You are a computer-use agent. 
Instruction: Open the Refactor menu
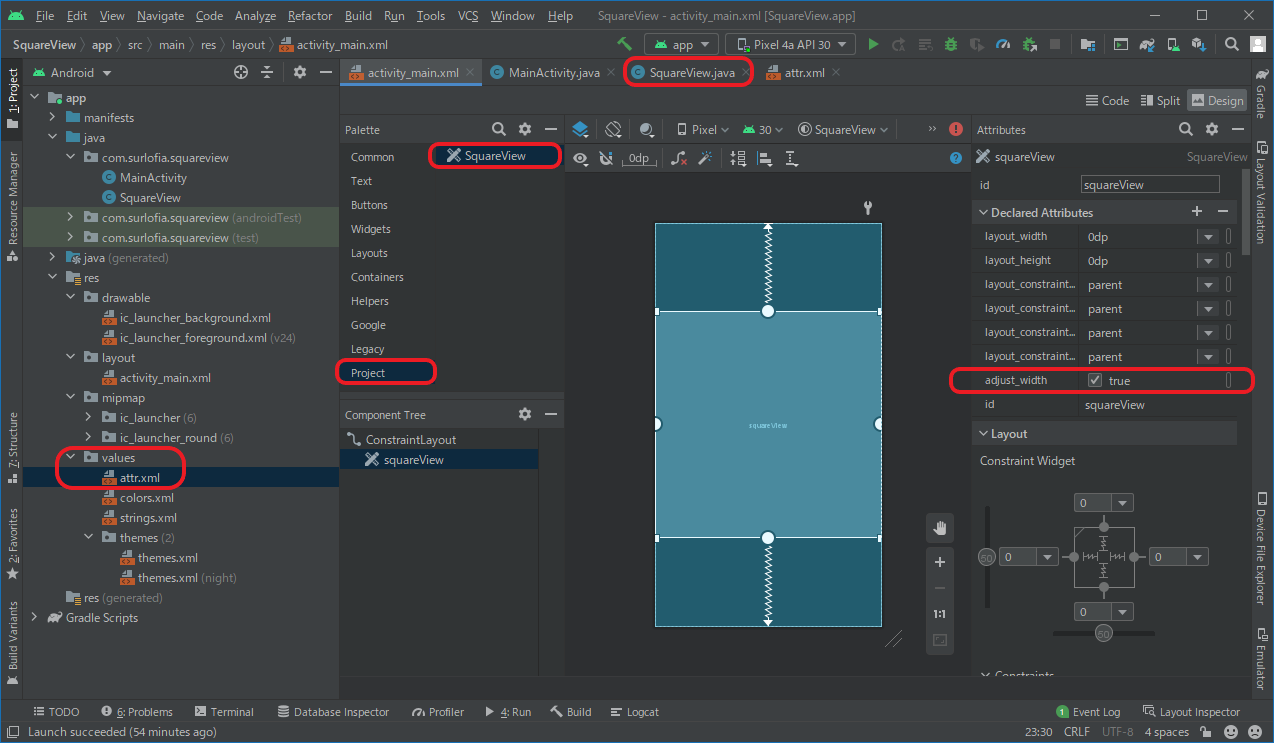[x=309, y=16]
